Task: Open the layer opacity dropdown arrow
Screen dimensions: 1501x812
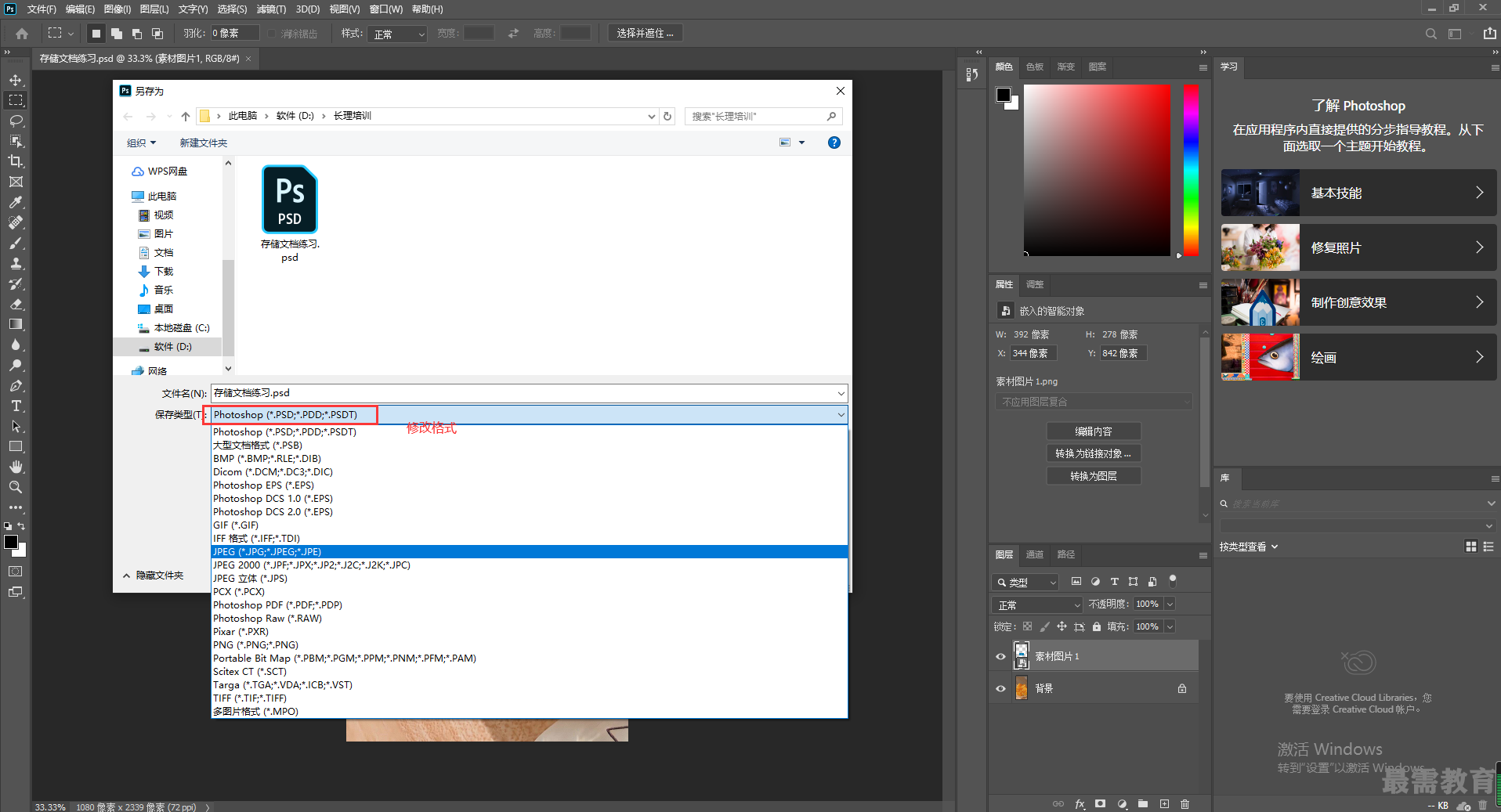Action: click(x=1170, y=604)
